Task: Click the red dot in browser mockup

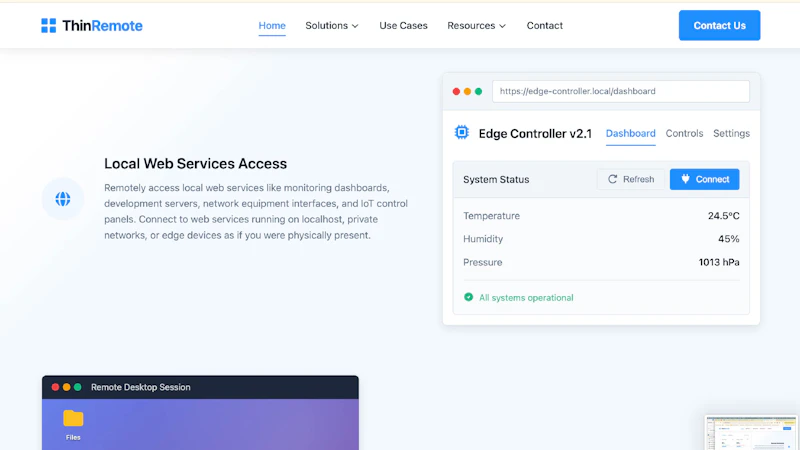Action: click(x=456, y=91)
